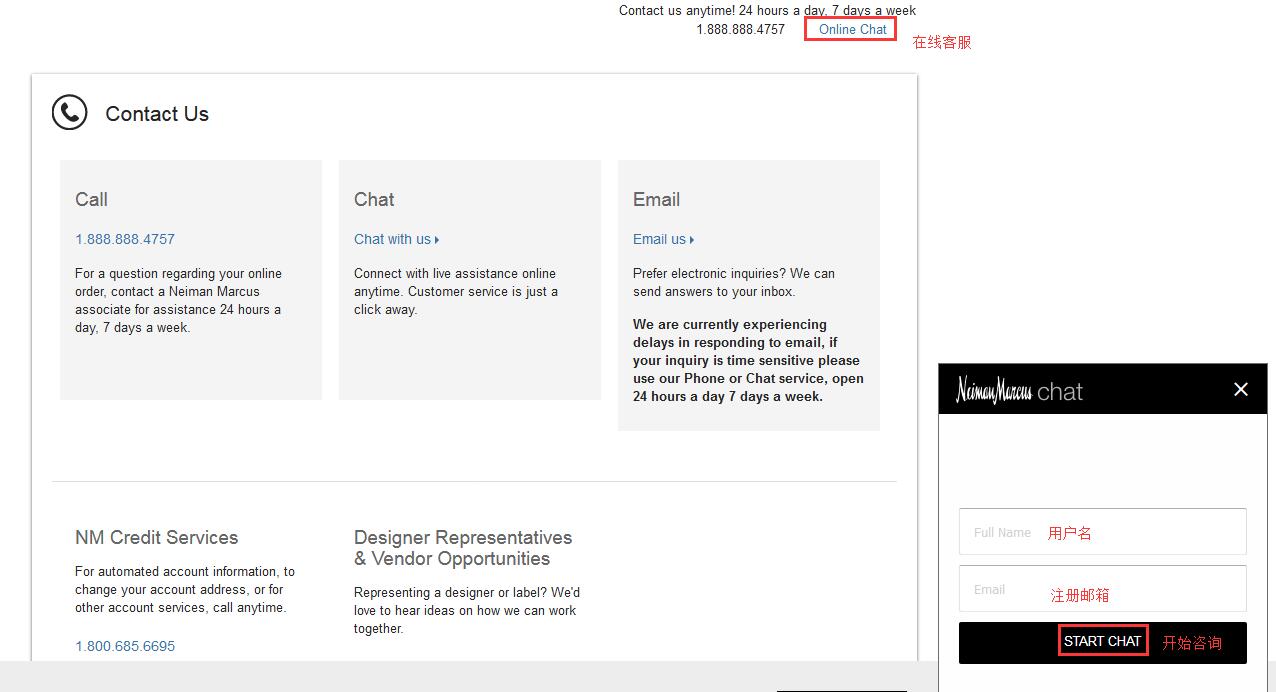The height and width of the screenshot is (692, 1276).
Task: Click the Contact Us heading text
Action: [x=157, y=114]
